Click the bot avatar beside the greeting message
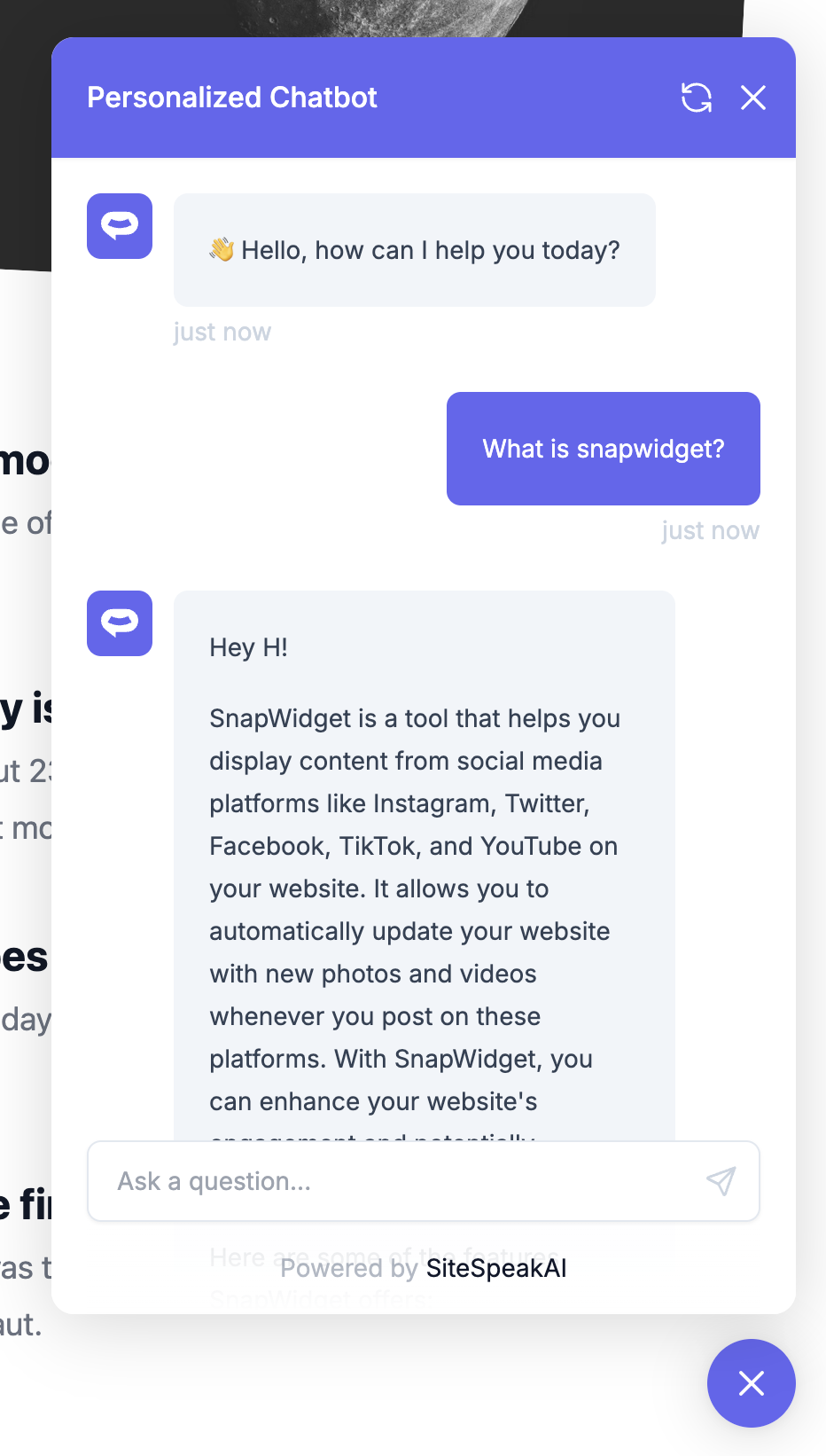Screen dimensions: 826x1456 point(120,226)
